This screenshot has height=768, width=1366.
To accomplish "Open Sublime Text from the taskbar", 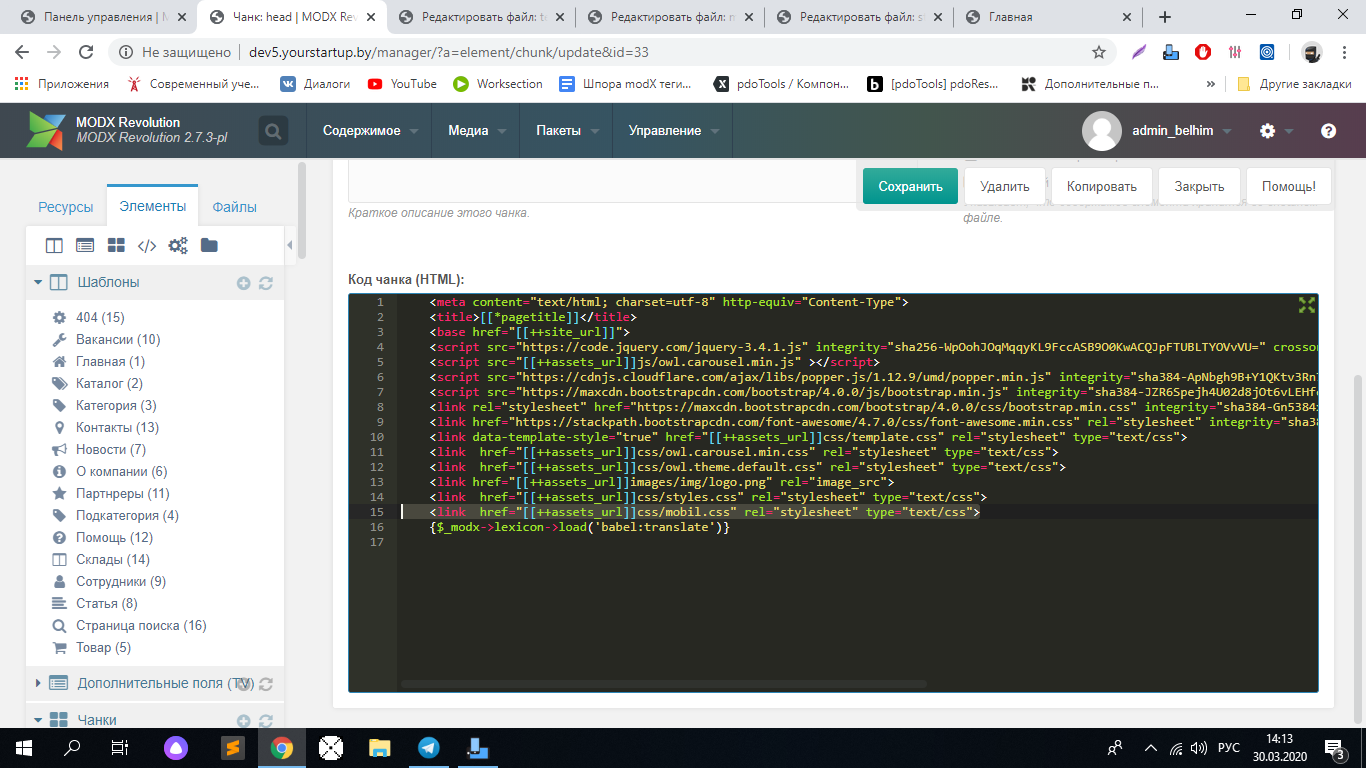I will coord(232,747).
